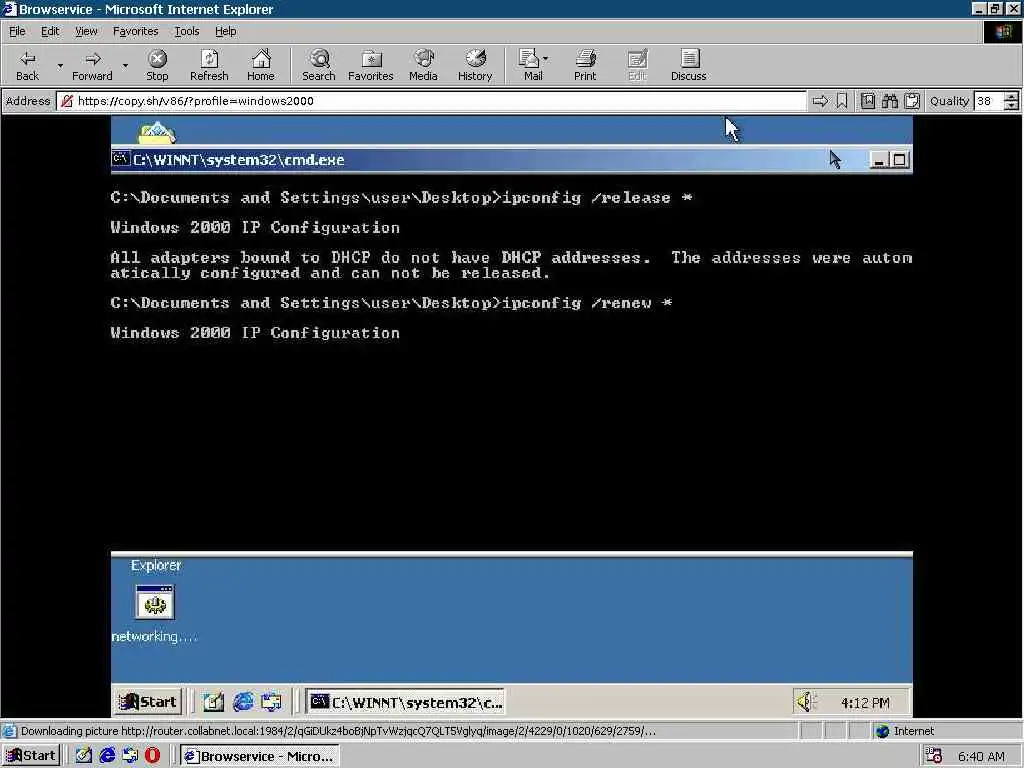Go back using the Back toolbar button
This screenshot has width=1024, height=768.
tap(27, 65)
